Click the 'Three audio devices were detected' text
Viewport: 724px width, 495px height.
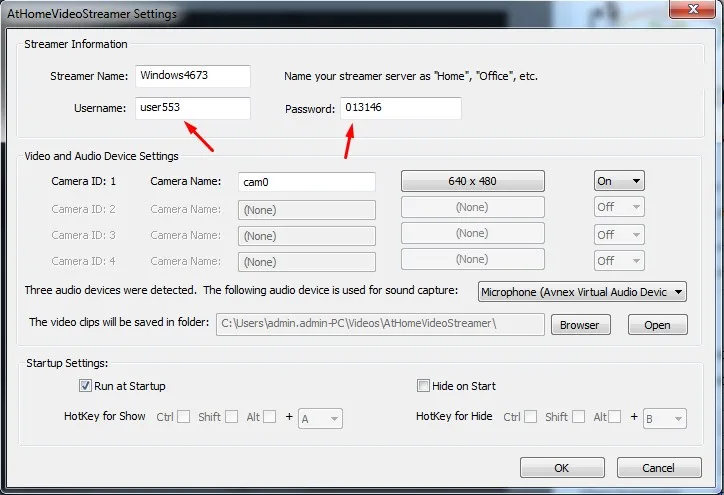[x=110, y=290]
